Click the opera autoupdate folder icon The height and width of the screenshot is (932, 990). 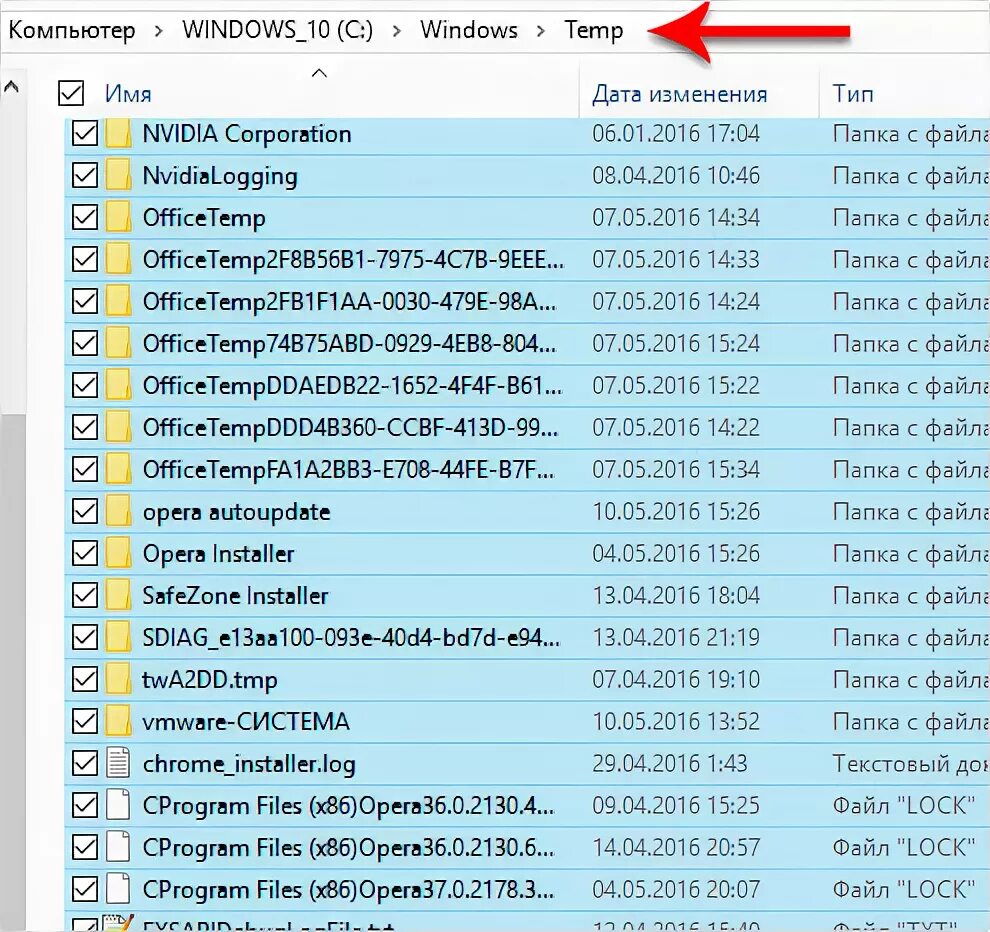pyautogui.click(x=118, y=511)
